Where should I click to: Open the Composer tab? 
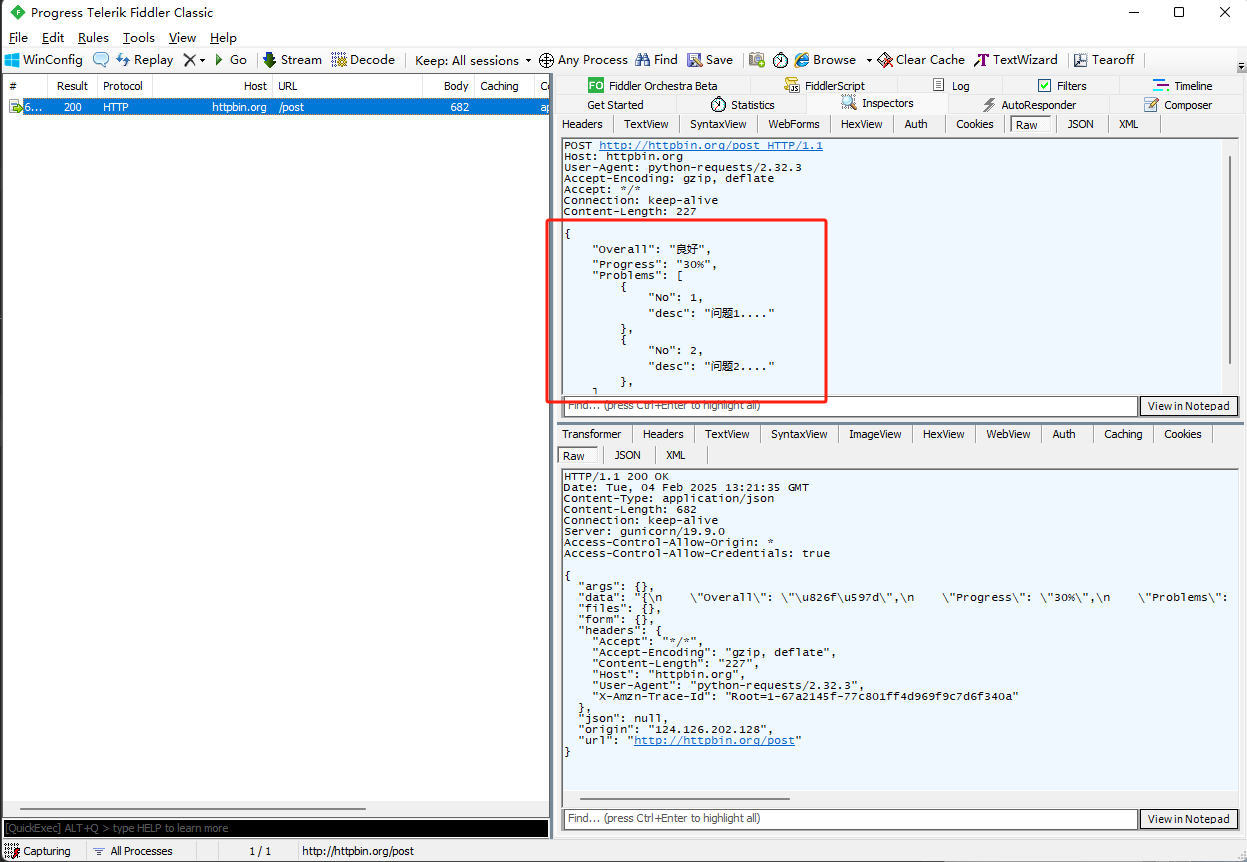[x=1177, y=105]
